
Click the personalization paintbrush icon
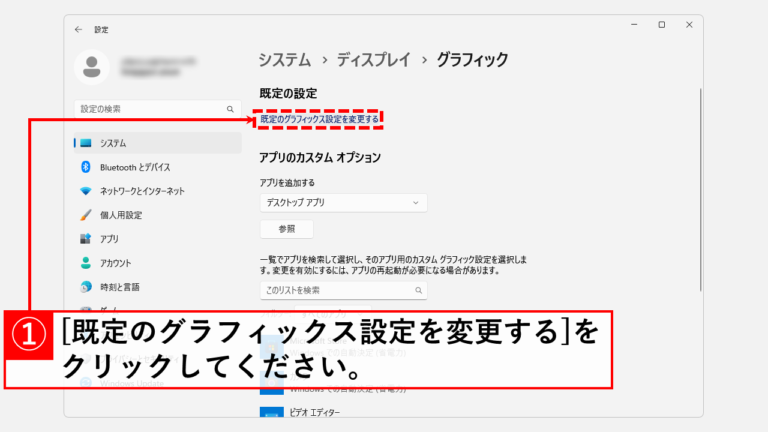(x=86, y=215)
